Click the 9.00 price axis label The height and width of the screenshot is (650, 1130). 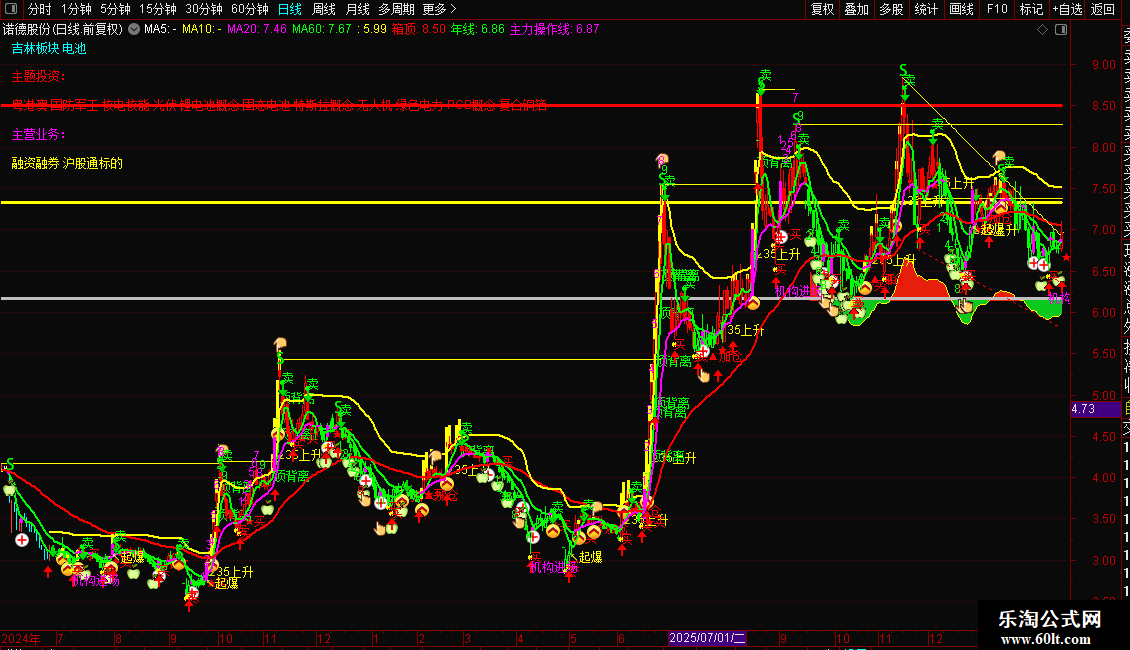click(x=1103, y=65)
